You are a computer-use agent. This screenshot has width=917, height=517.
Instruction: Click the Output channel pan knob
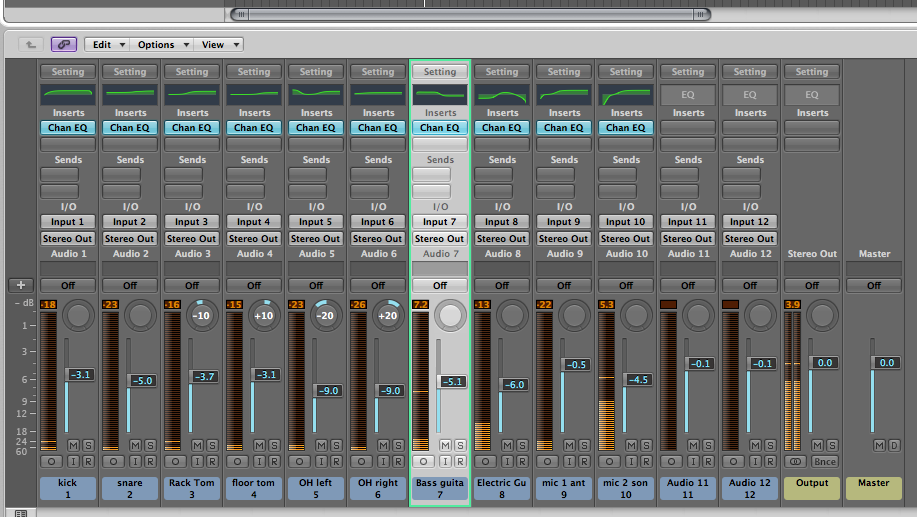(822, 315)
